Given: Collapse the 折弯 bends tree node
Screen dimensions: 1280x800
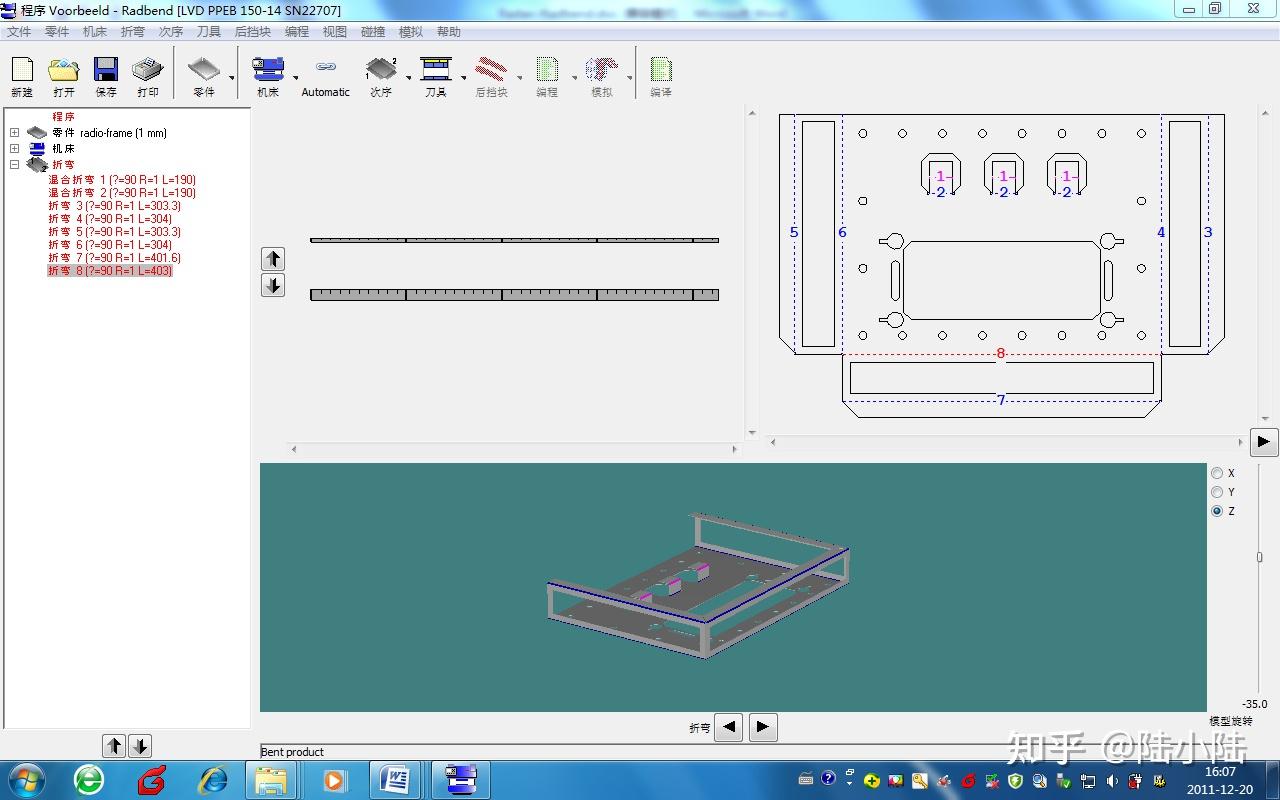Looking at the screenshot, I should point(14,164).
